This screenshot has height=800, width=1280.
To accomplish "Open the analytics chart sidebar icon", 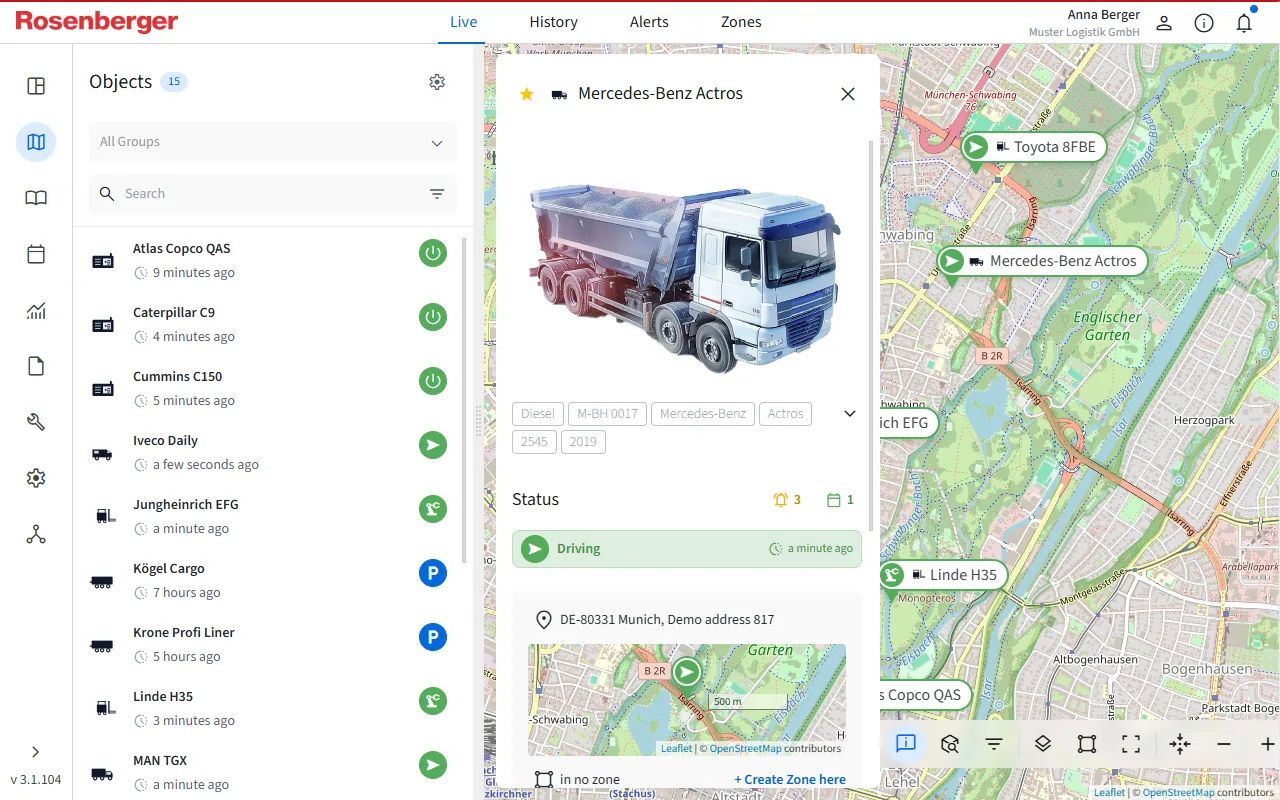I will (x=36, y=310).
